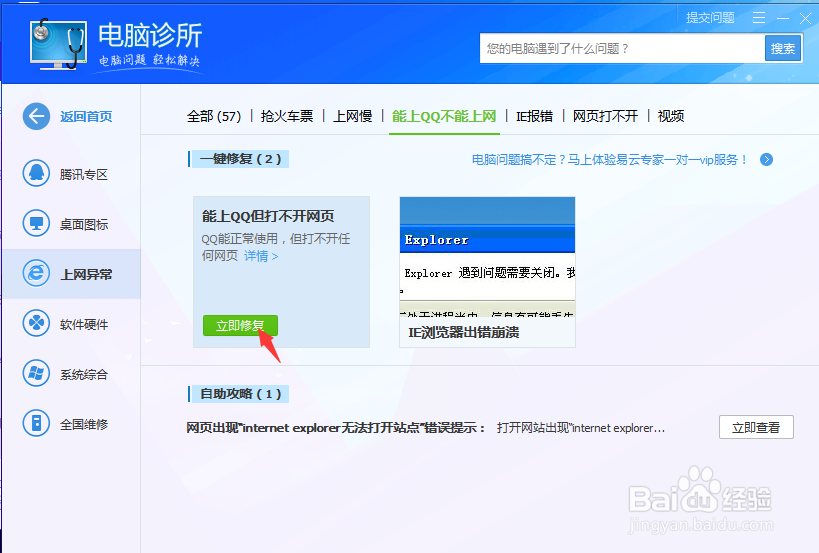Viewport: 819px width, 553px height.
Task: Switch to the 网页打不开 tab
Action: click(605, 116)
